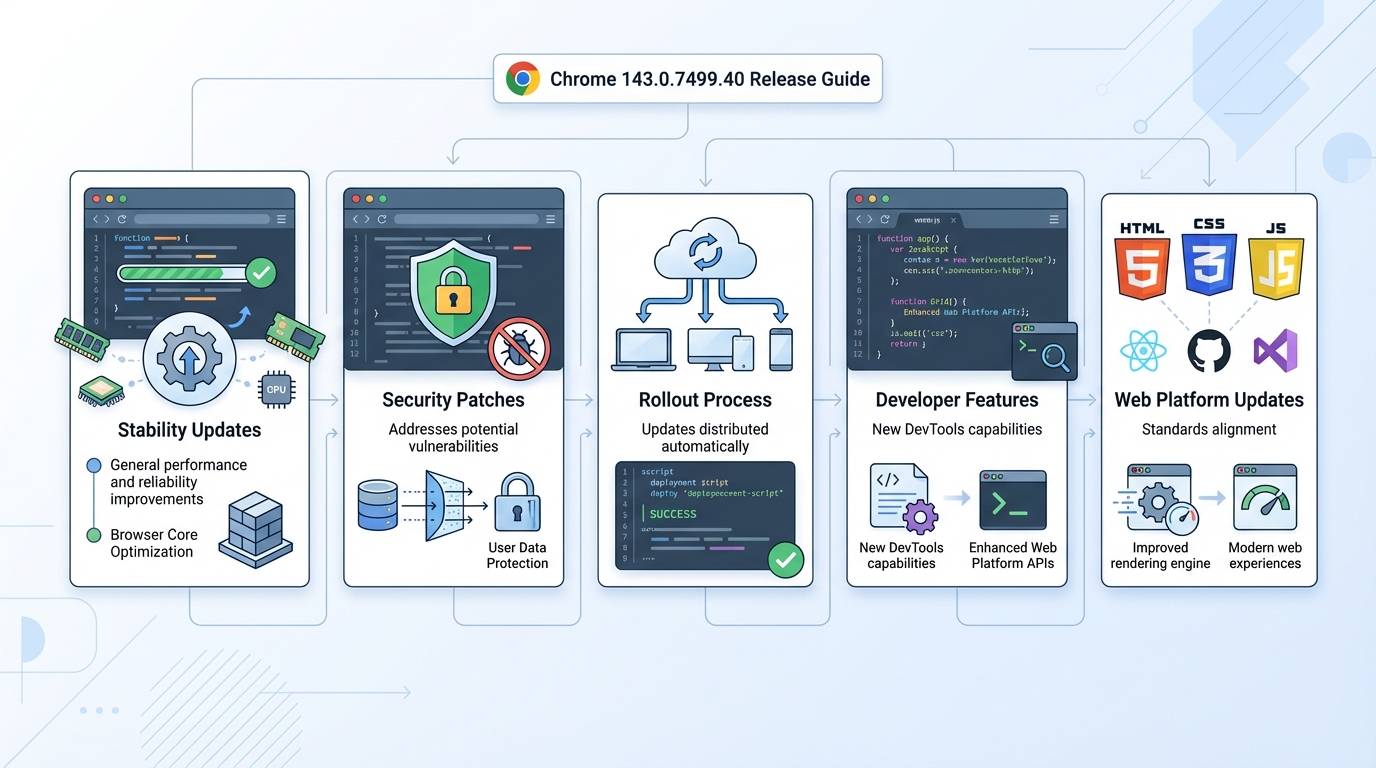Viewport: 1376px width, 768px height.
Task: Click the cloud sync icon in Rollout Process
Action: (x=705, y=251)
